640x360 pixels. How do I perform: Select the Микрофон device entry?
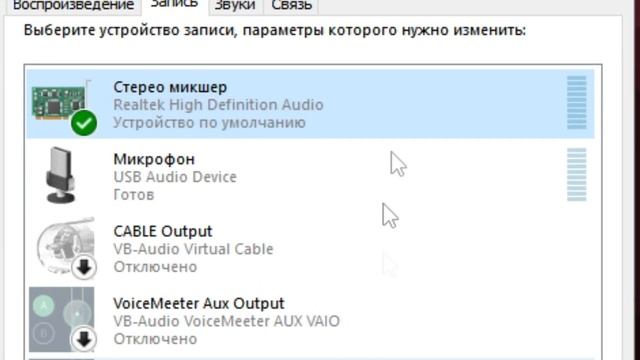pos(310,176)
